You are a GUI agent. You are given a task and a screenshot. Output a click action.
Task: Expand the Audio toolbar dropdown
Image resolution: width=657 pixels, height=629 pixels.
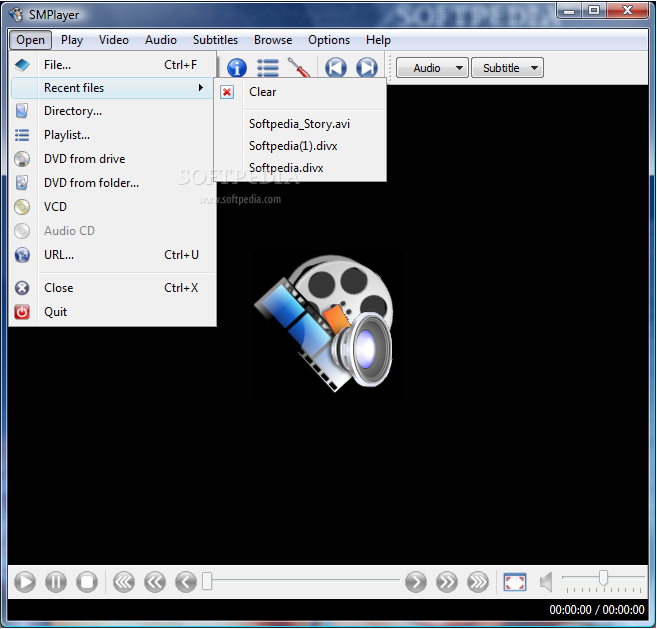(x=432, y=68)
